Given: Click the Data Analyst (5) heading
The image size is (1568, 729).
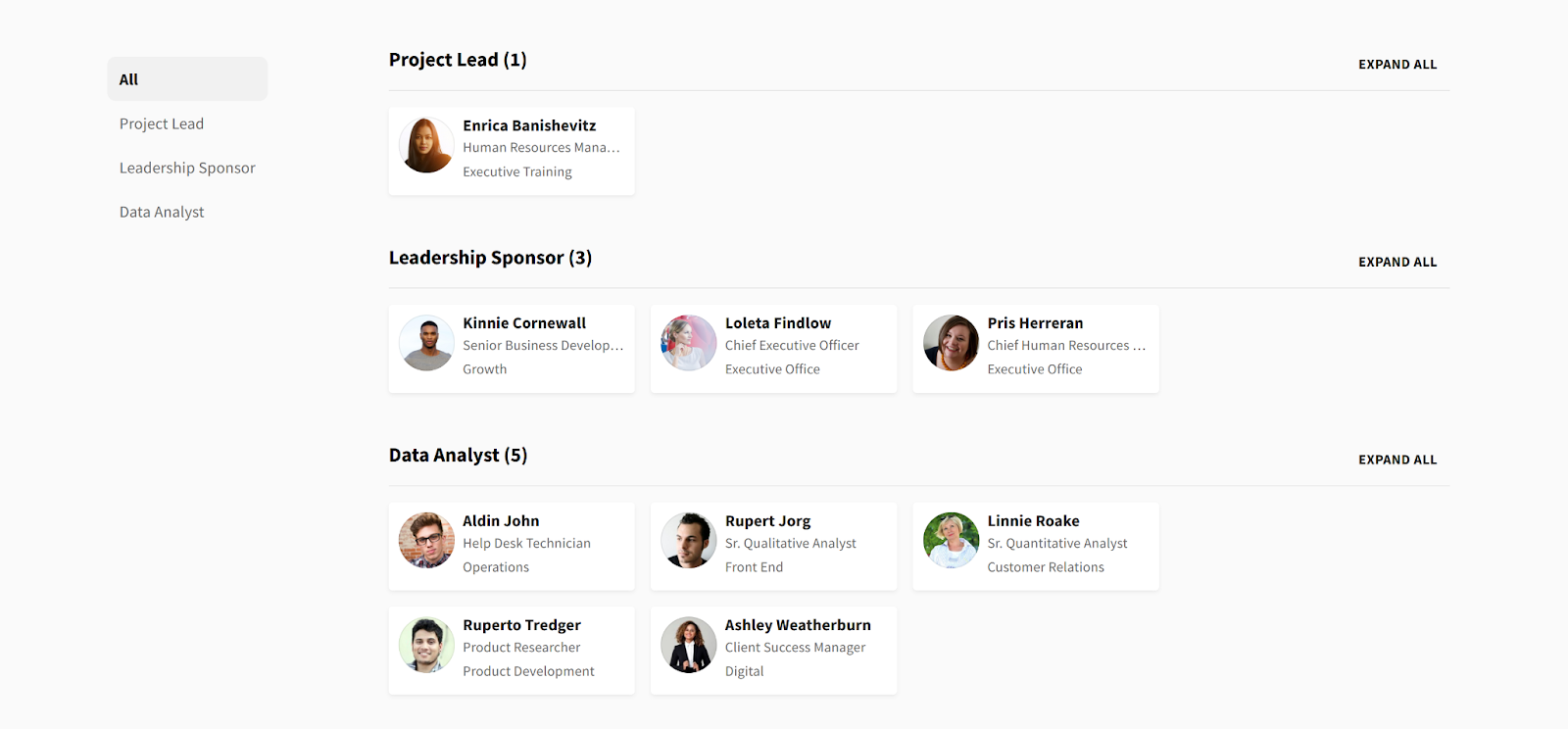Looking at the screenshot, I should [x=458, y=456].
